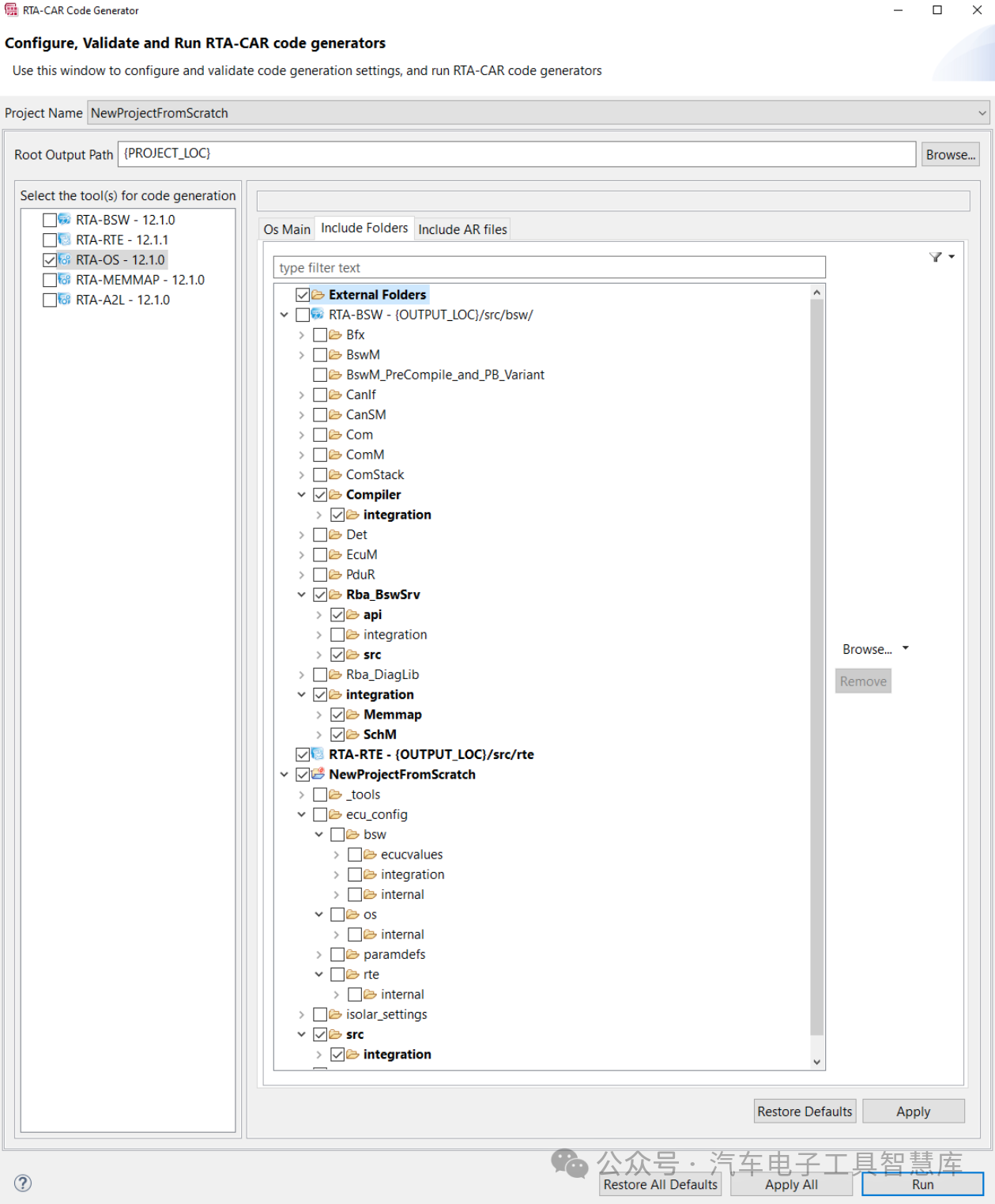Open the Project Name dropdown
This screenshot has width=995, height=1204.
(x=982, y=113)
